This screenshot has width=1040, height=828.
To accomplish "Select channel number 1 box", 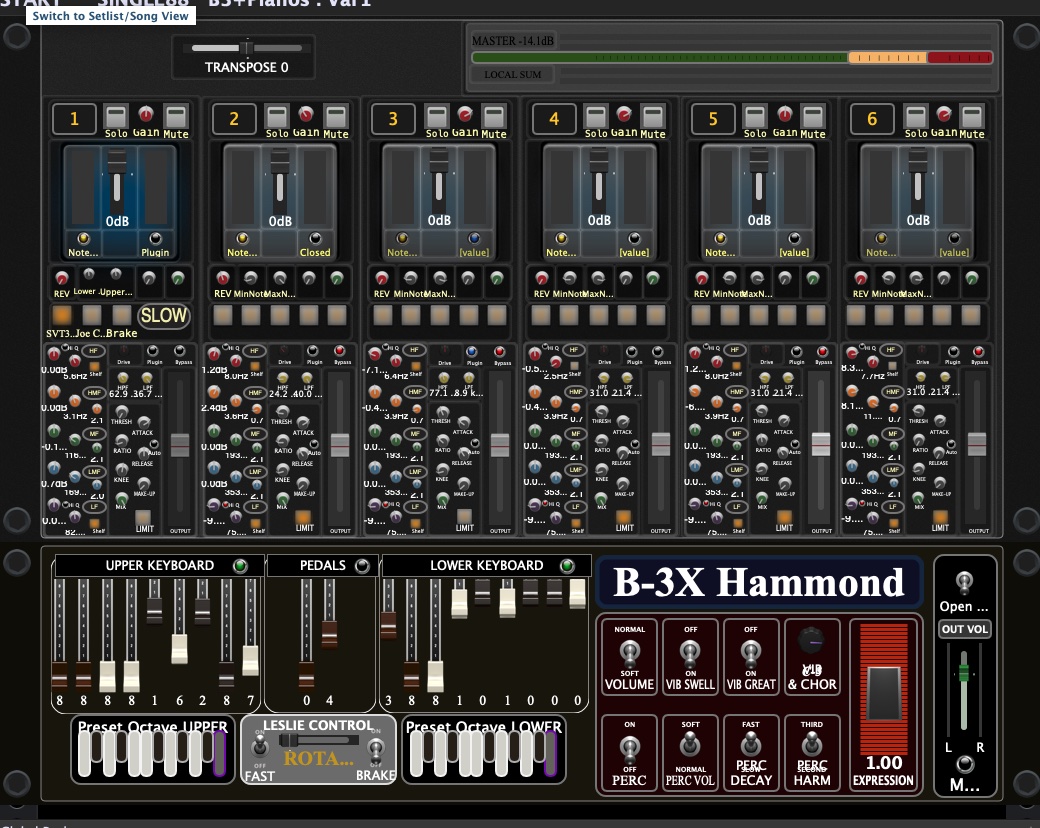I will 74,119.
